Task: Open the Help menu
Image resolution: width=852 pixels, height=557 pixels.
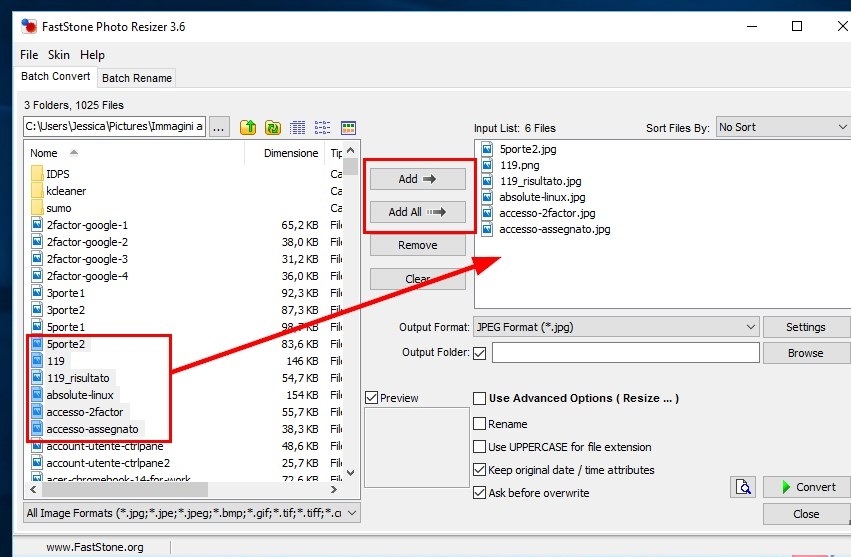Action: coord(92,55)
